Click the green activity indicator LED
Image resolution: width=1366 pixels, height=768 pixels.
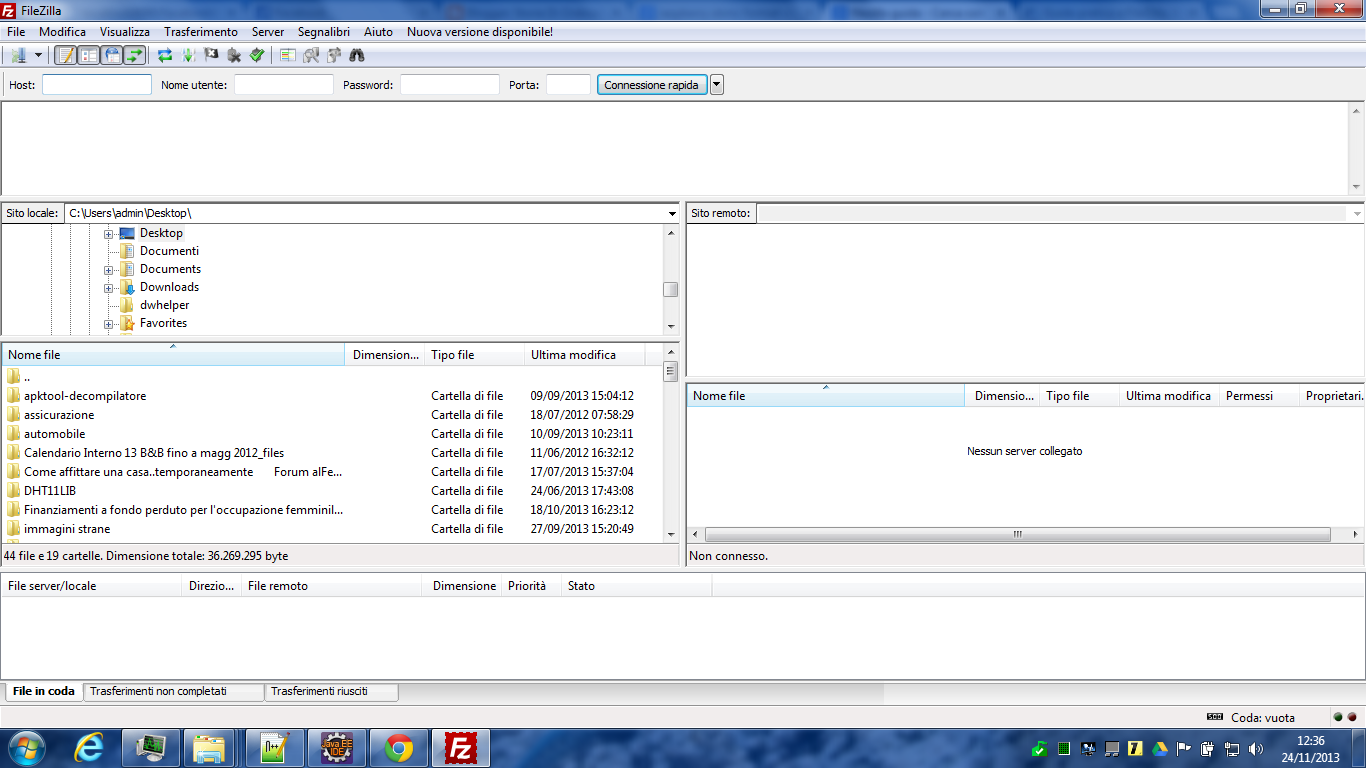click(1338, 717)
